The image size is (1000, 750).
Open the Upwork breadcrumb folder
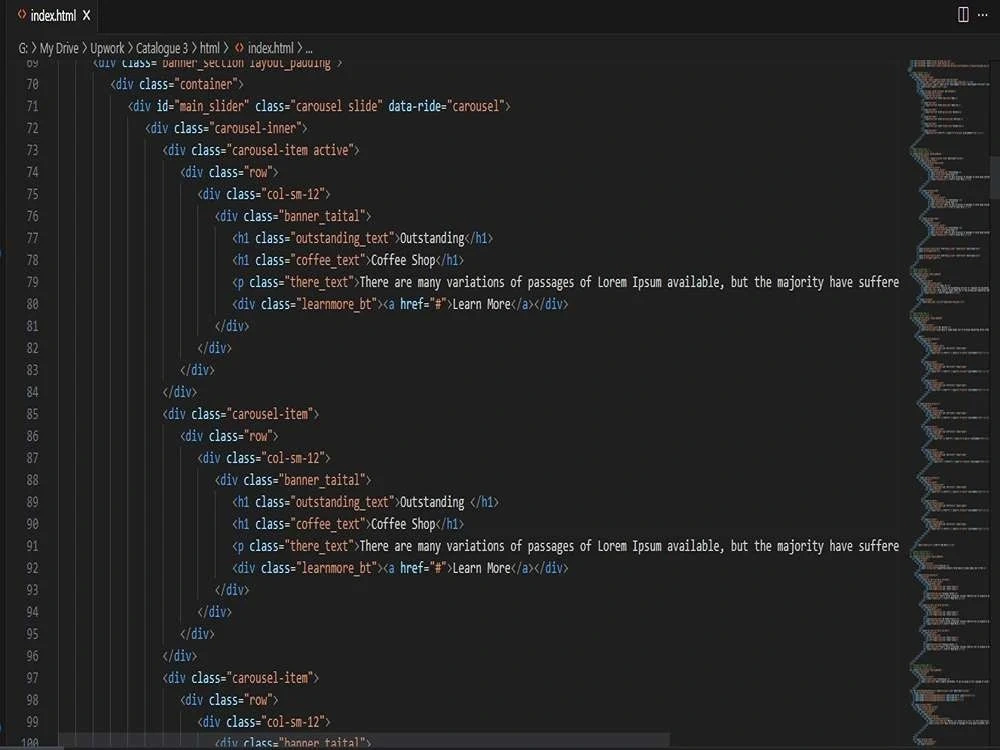(107, 48)
